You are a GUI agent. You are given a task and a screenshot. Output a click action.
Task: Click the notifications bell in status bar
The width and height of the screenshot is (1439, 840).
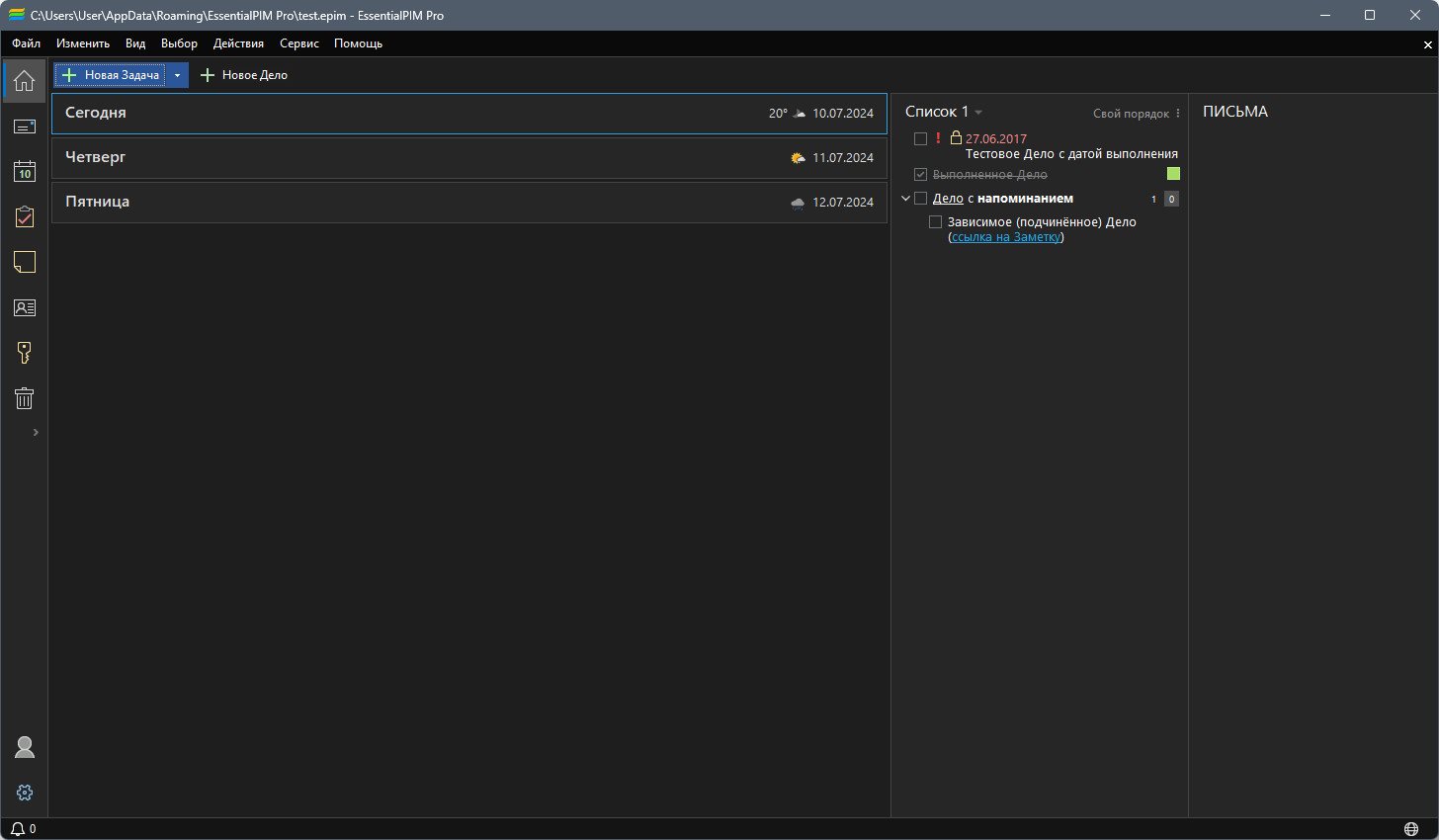click(18, 829)
